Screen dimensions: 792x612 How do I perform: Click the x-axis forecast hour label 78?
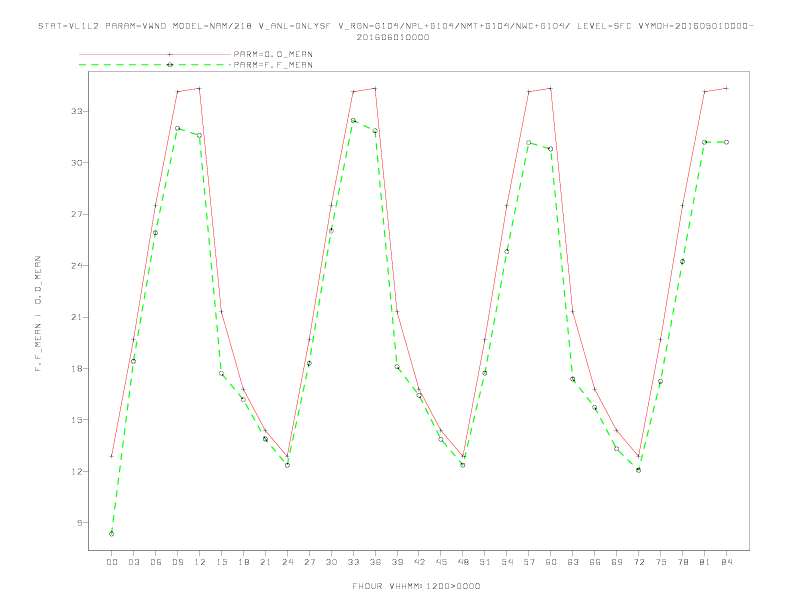682,562
